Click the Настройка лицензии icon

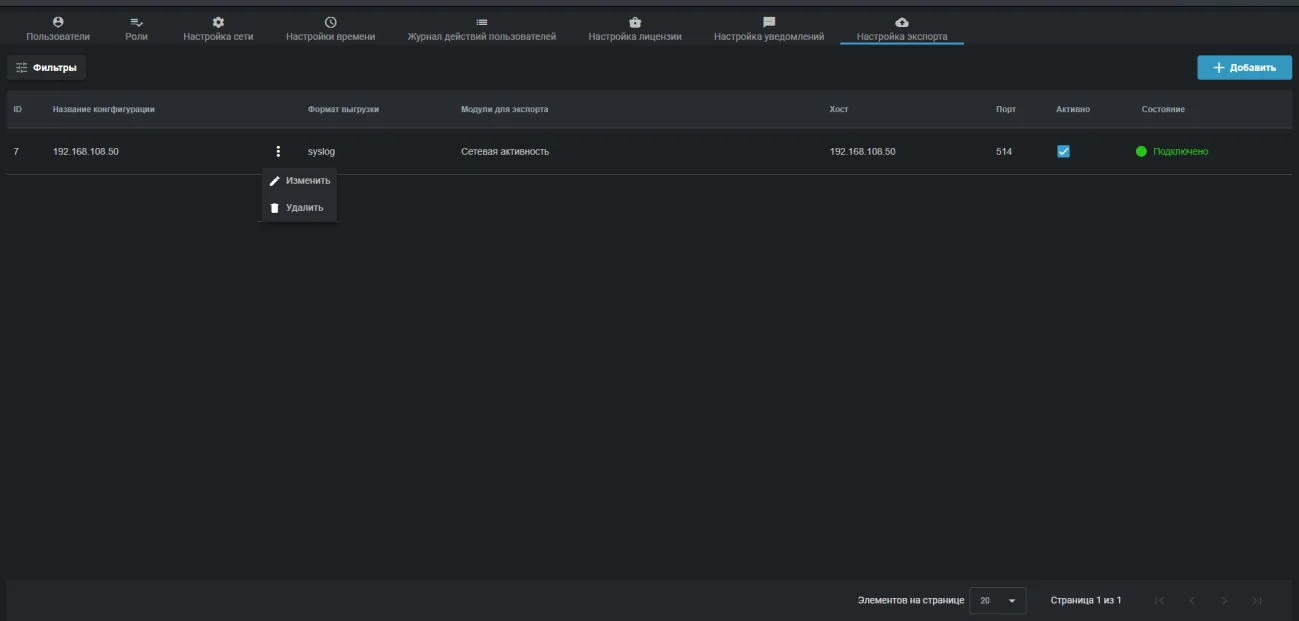[x=635, y=22]
